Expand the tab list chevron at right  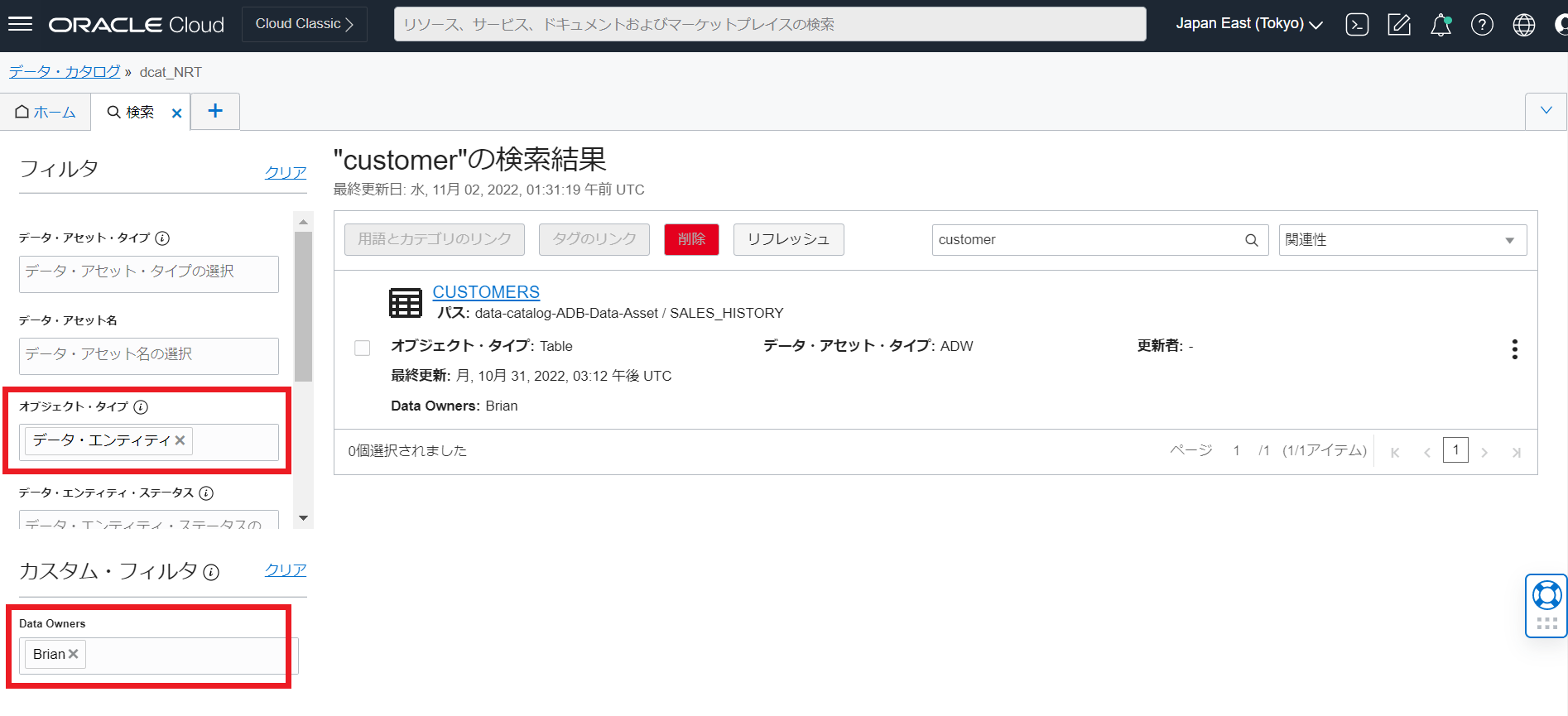point(1546,111)
